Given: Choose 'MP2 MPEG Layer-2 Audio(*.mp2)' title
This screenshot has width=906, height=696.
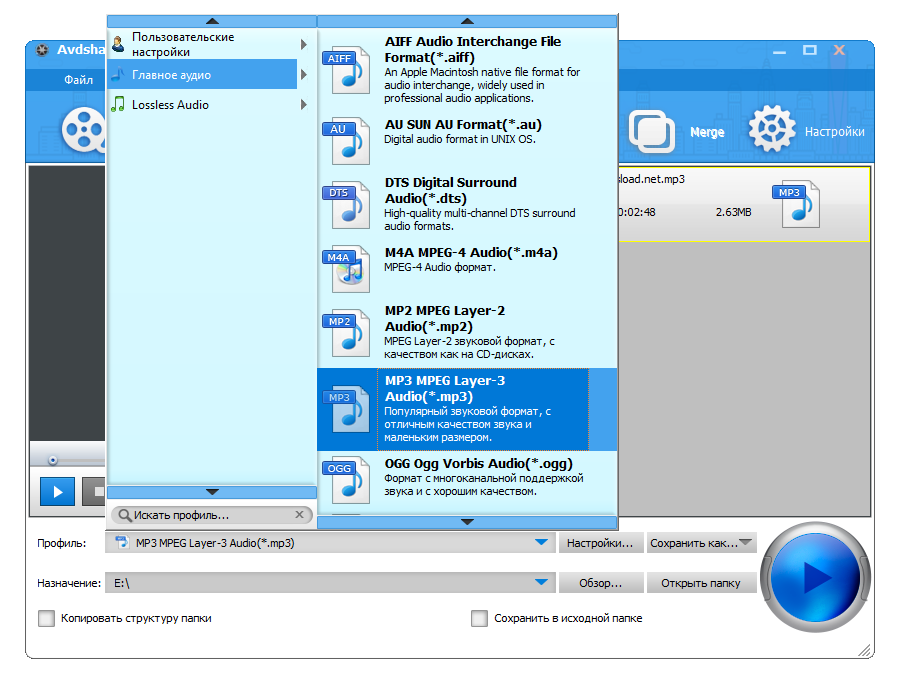Looking at the screenshot, I should [445, 319].
